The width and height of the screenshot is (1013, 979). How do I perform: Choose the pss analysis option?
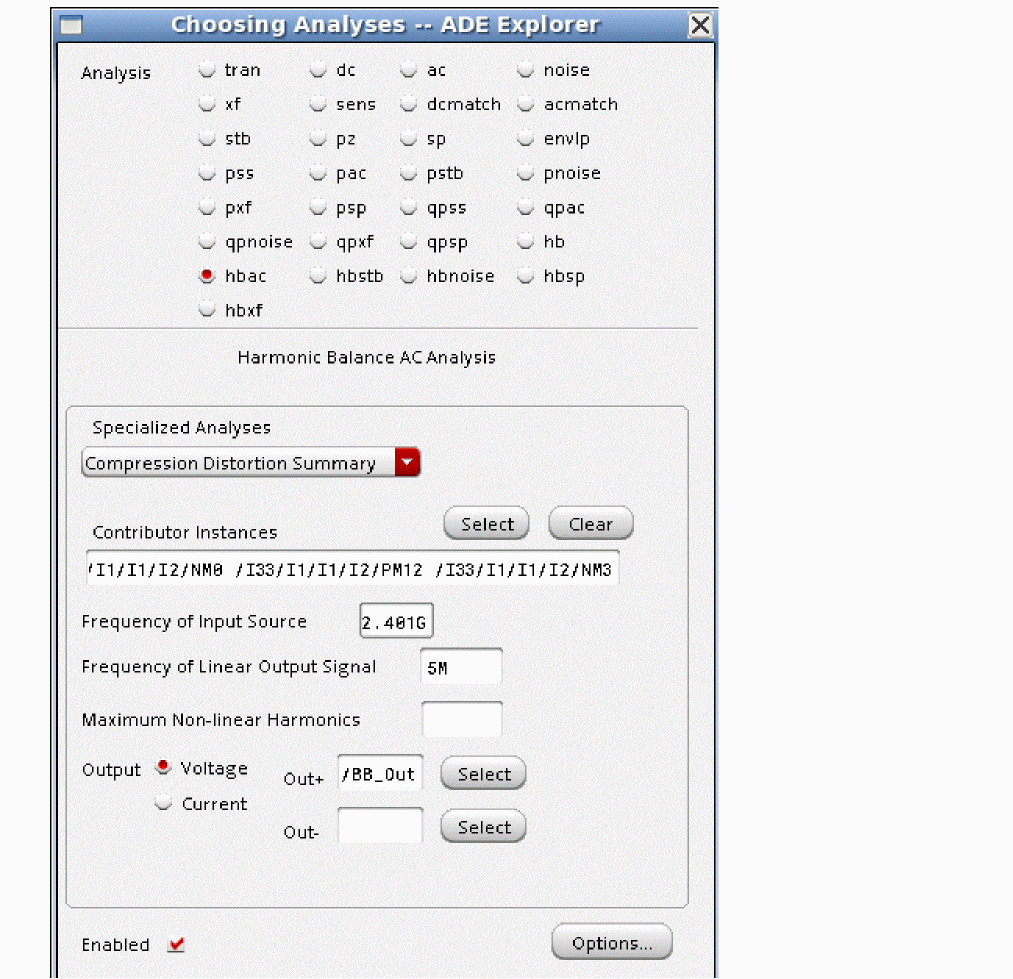[207, 173]
